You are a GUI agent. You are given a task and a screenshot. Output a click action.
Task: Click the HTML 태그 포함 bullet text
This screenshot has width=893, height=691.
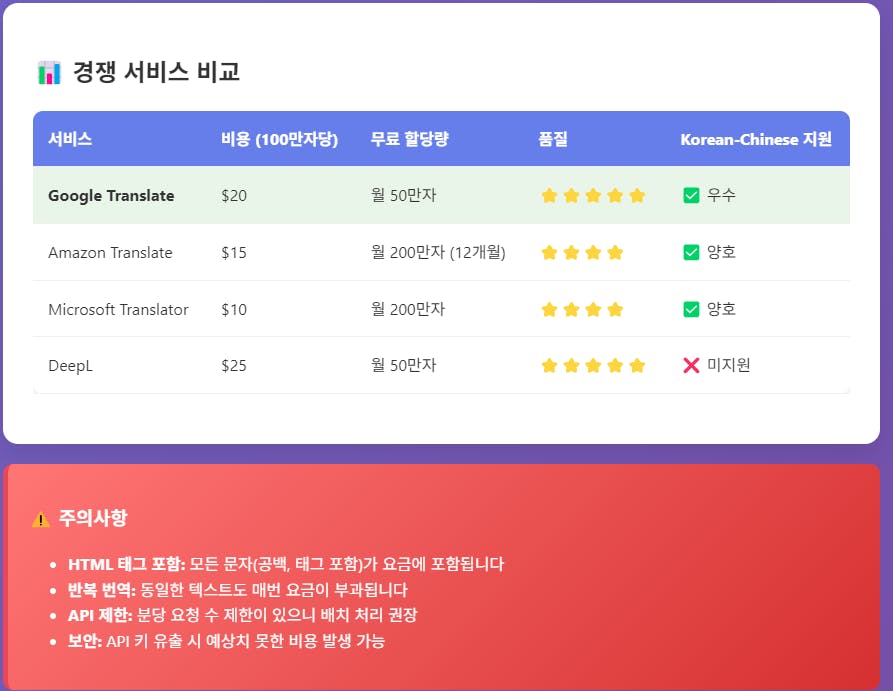(x=286, y=565)
